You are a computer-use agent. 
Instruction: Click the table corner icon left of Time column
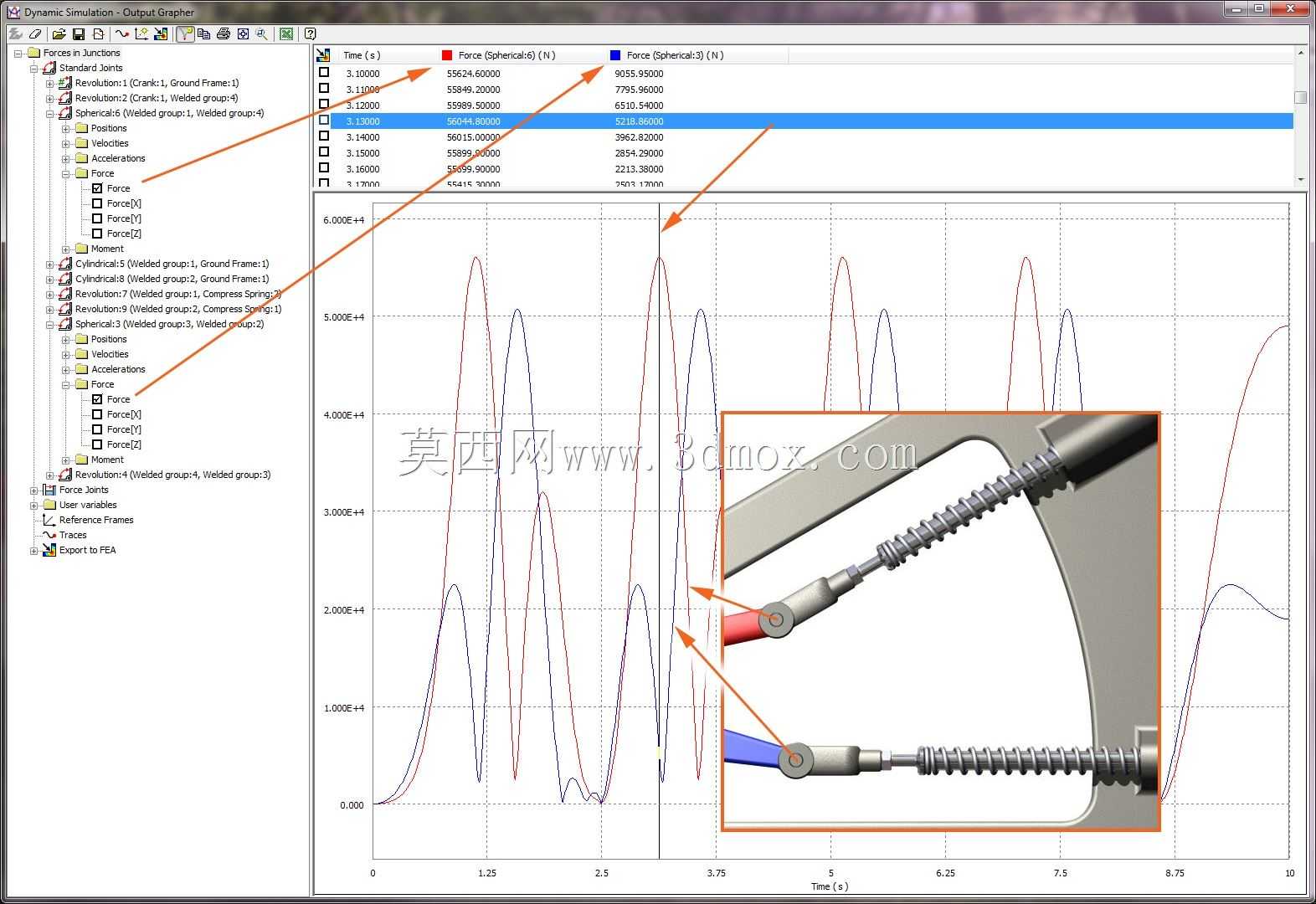click(323, 55)
